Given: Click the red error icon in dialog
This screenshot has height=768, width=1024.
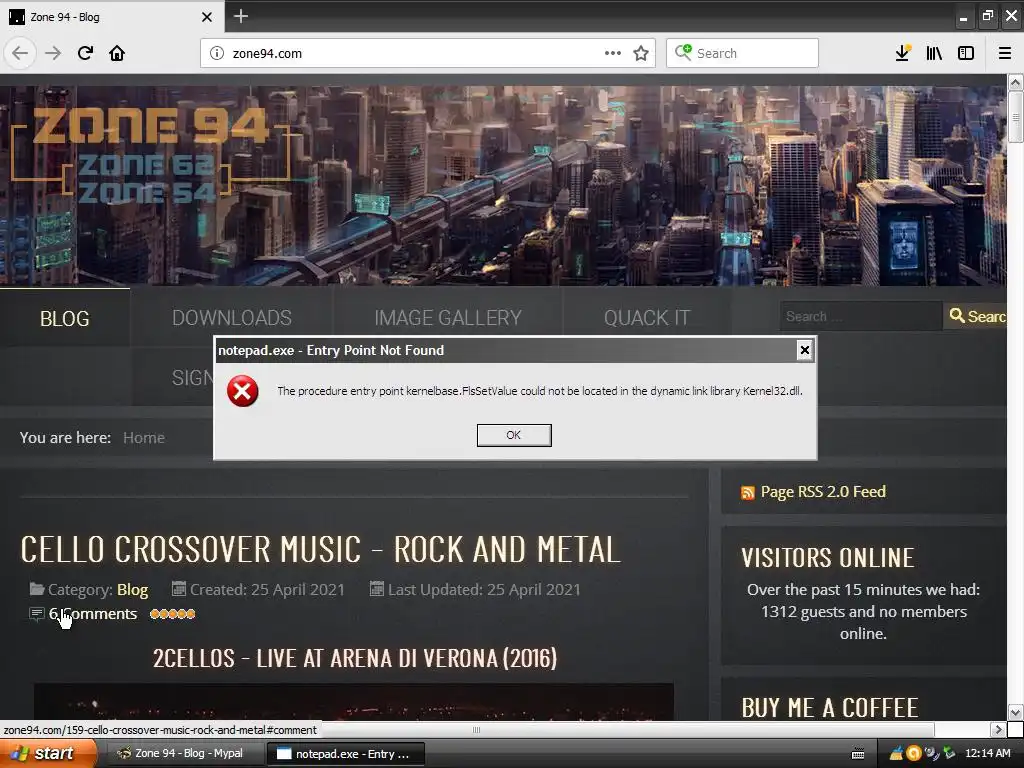Looking at the screenshot, I should 242,391.
